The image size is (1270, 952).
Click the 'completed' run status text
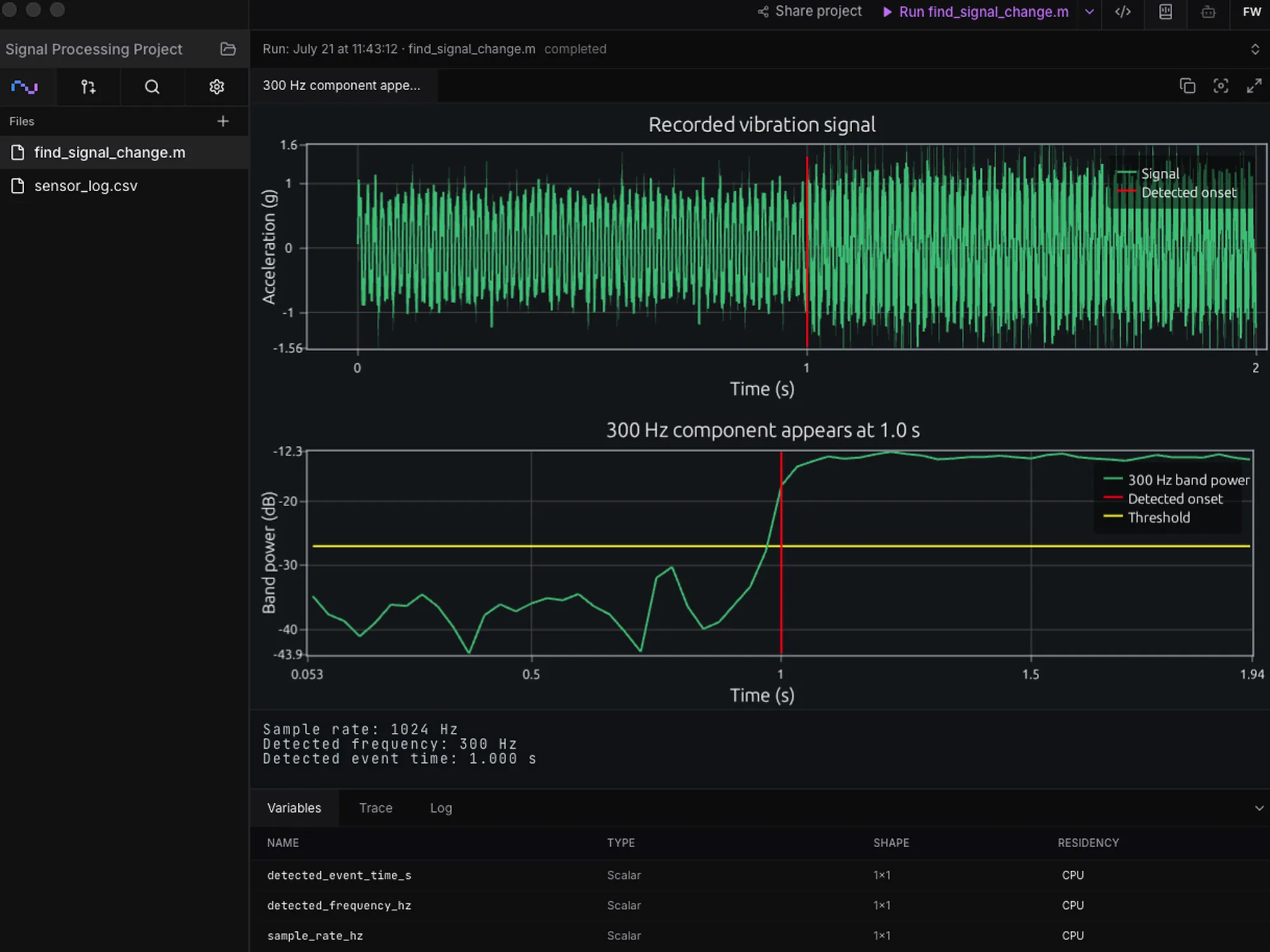click(x=575, y=49)
